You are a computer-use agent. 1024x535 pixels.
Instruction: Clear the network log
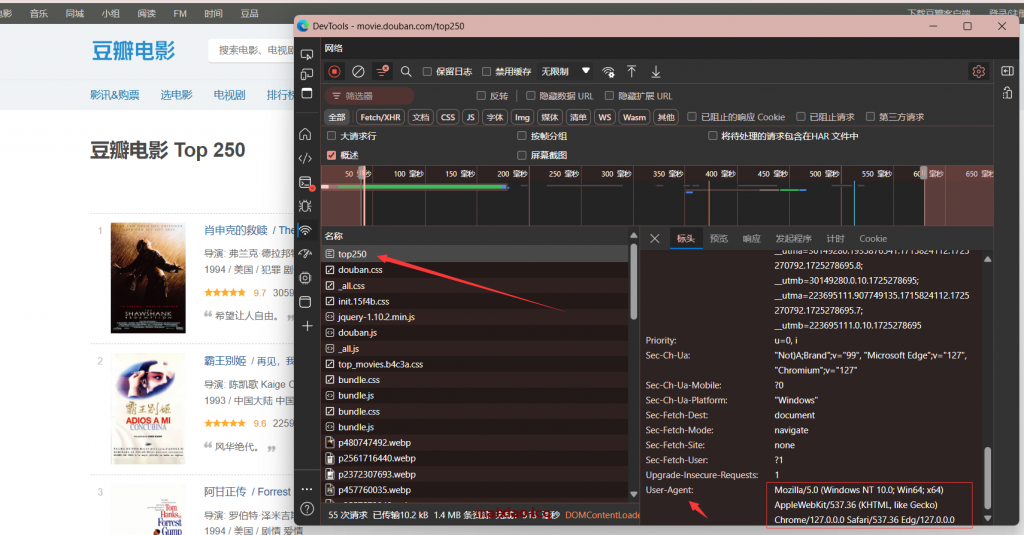358,72
